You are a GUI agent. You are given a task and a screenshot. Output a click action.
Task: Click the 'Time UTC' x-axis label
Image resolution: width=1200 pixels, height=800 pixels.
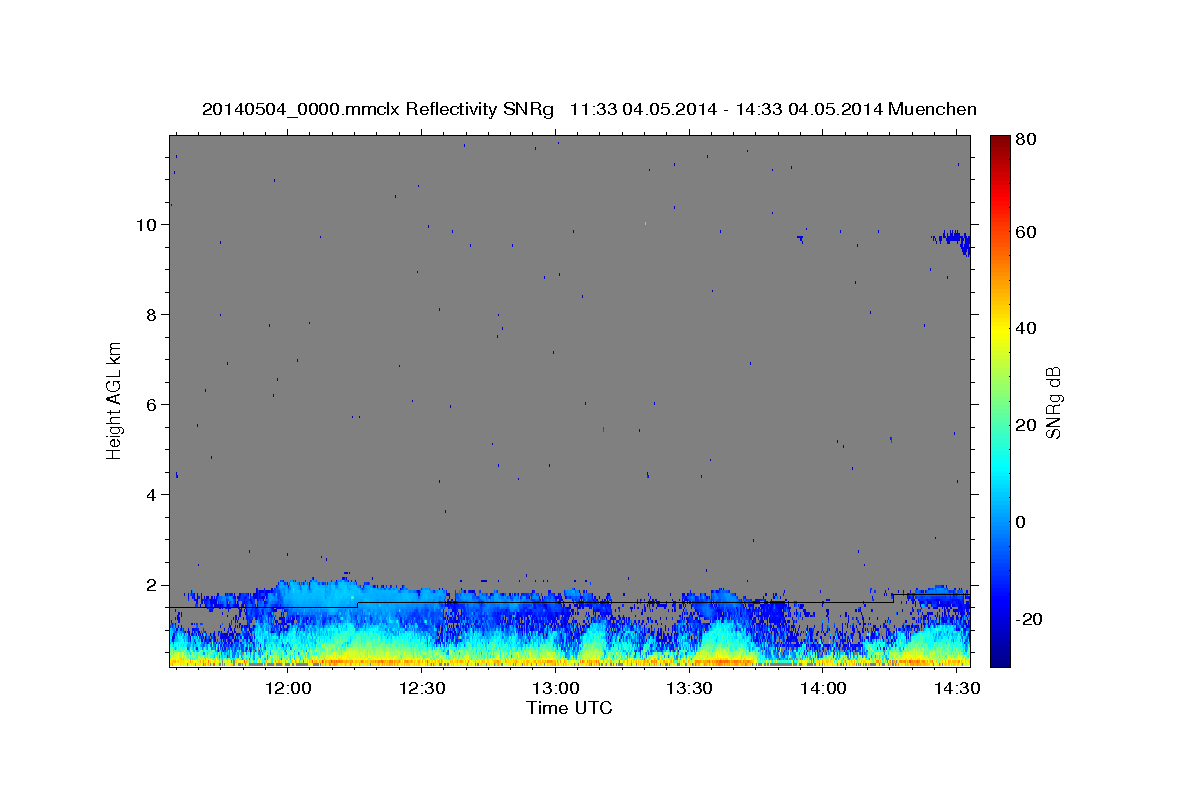pos(569,708)
